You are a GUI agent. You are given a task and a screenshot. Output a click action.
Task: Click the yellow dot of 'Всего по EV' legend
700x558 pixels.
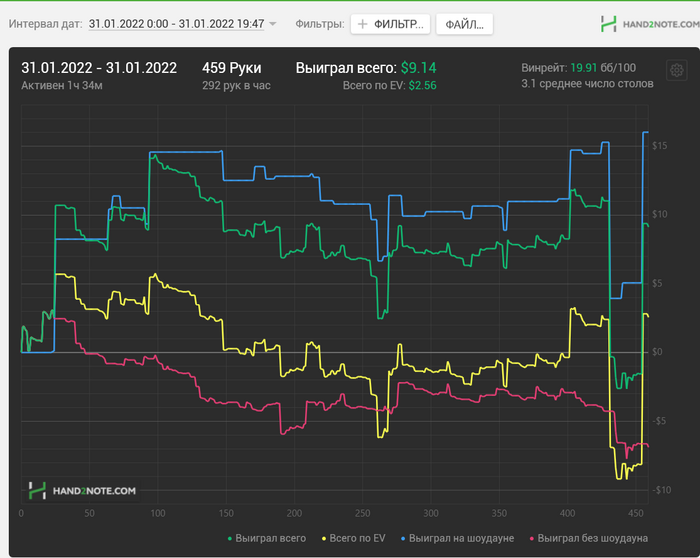pyautogui.click(x=323, y=539)
